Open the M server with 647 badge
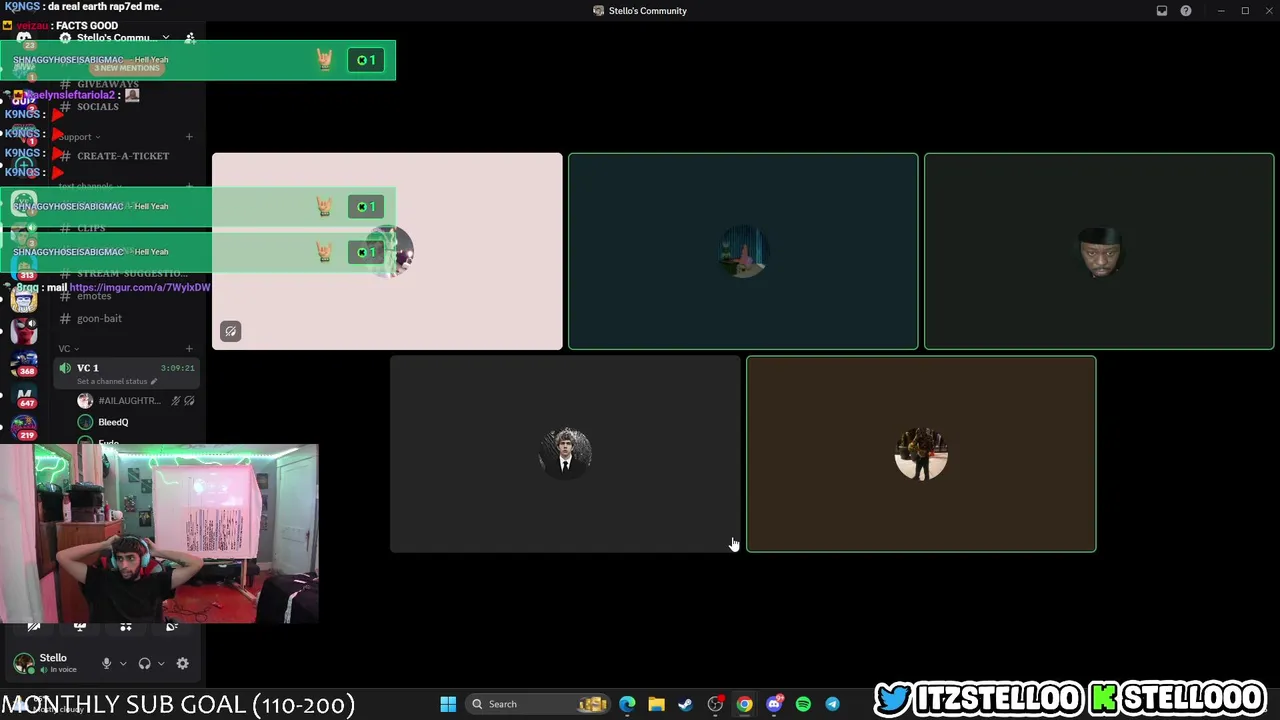 point(24,397)
